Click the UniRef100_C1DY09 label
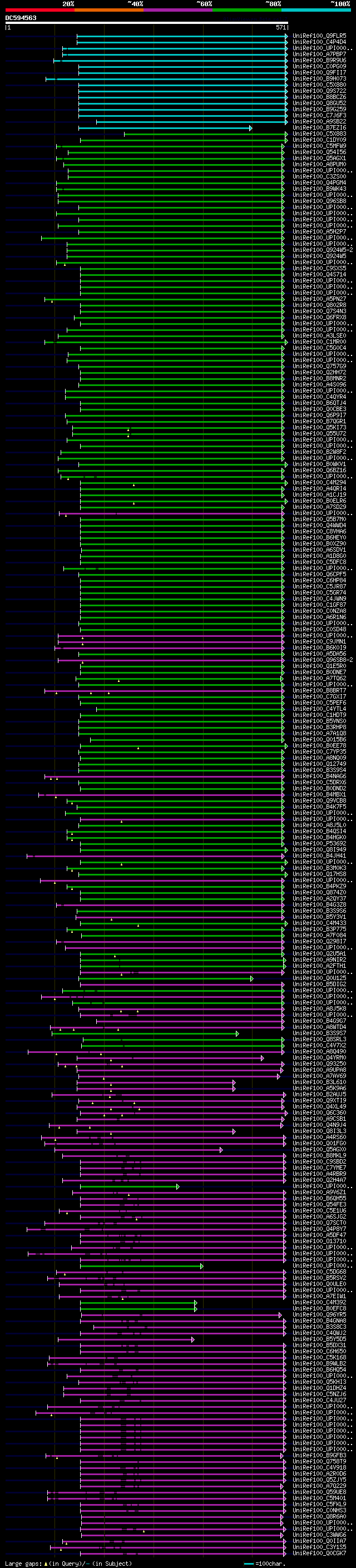356x1568 pixels. coord(319,140)
